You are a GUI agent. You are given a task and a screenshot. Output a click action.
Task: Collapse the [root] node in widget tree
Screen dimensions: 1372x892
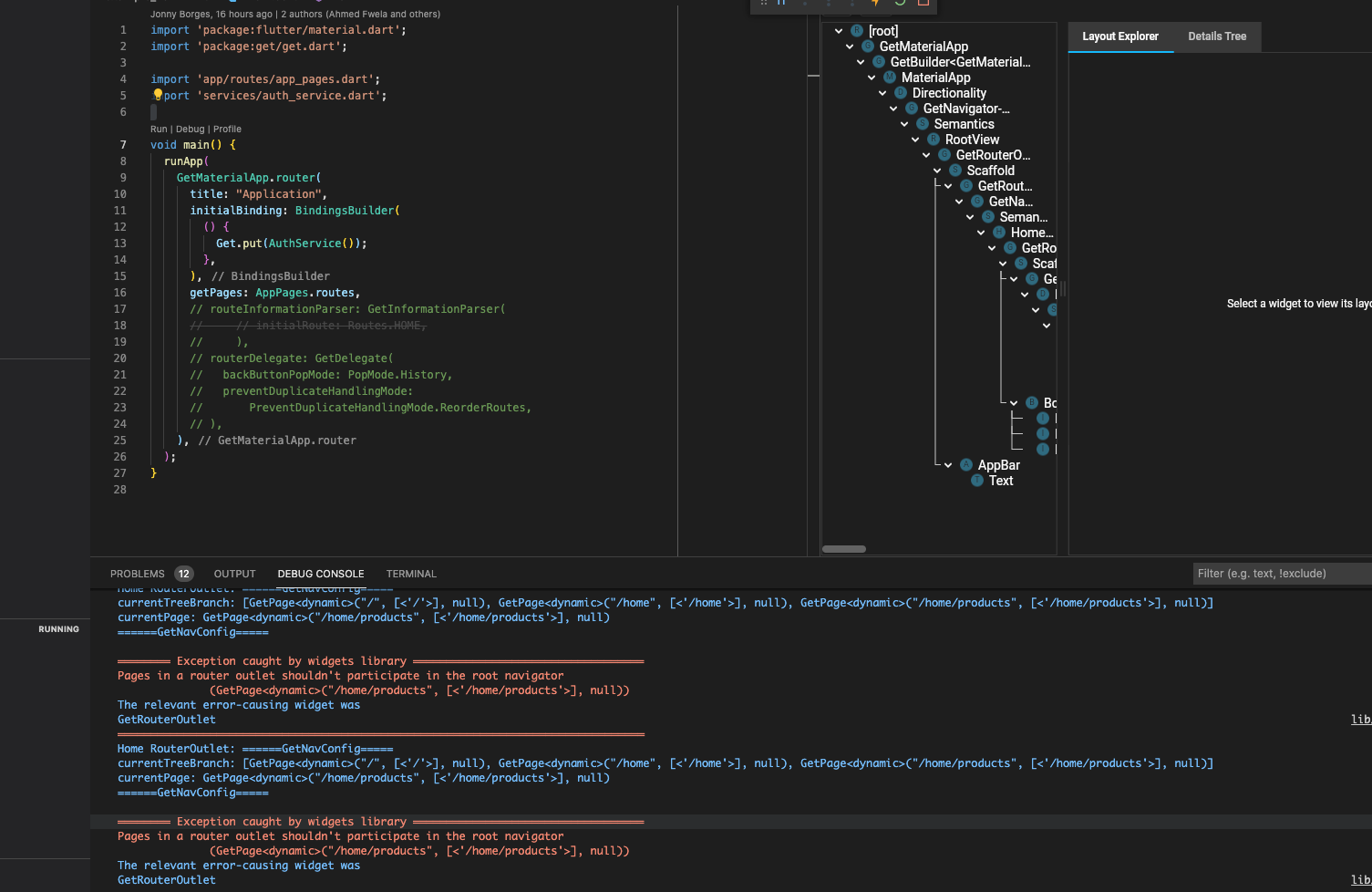839,30
